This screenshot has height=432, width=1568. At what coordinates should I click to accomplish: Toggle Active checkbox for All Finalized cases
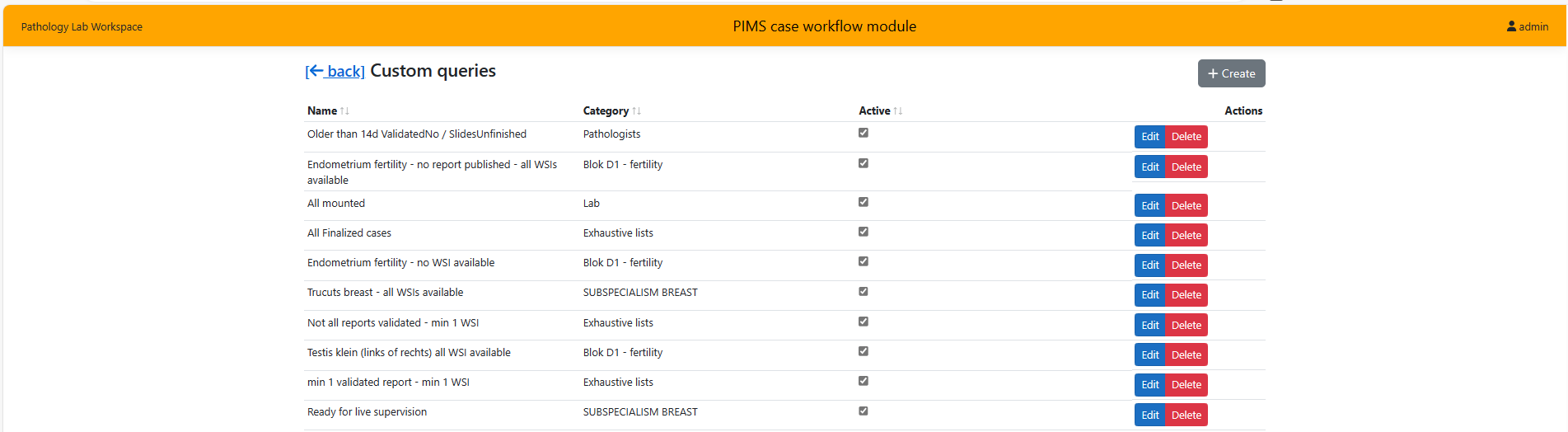864,232
